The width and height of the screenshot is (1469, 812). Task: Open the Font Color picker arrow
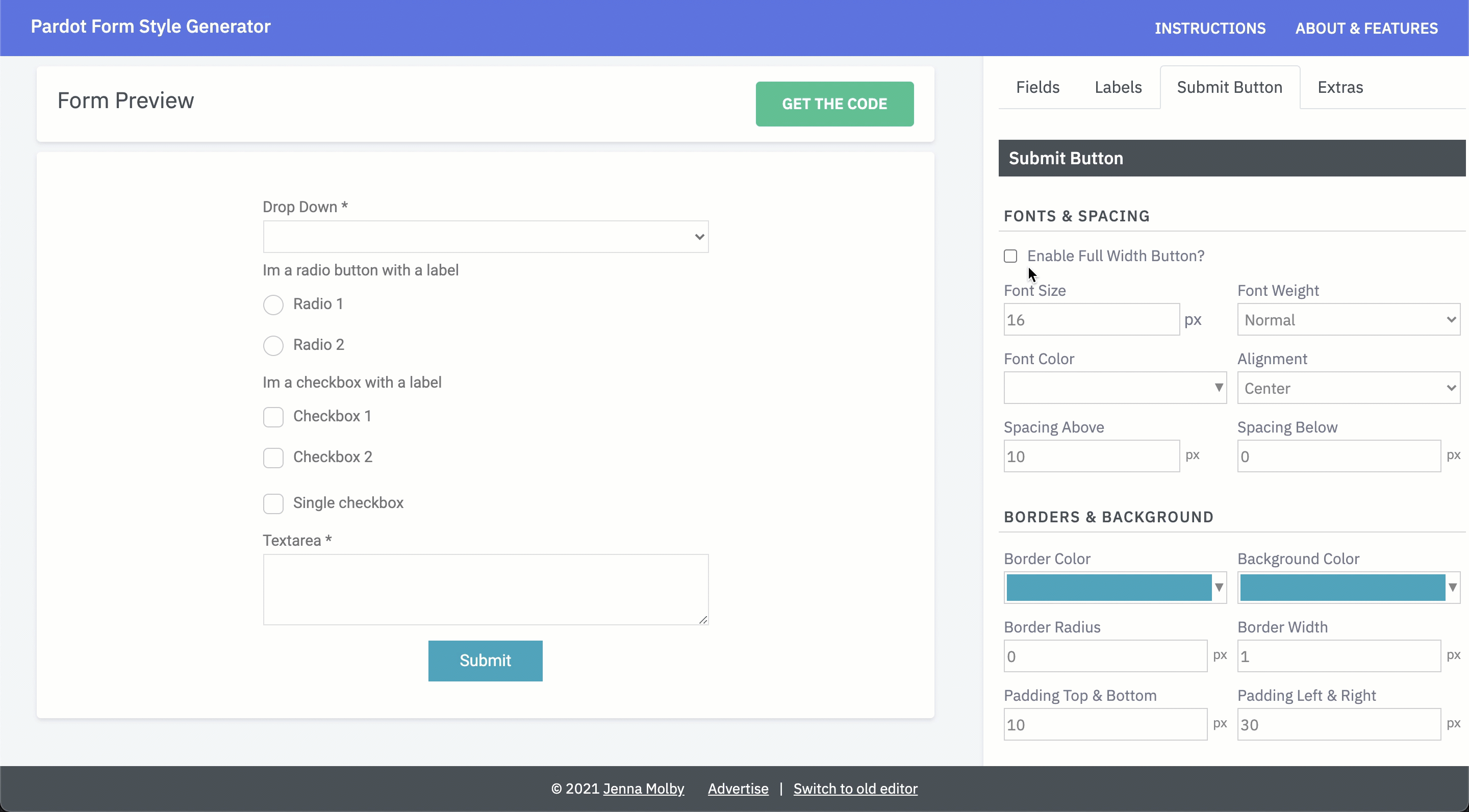(x=1219, y=388)
